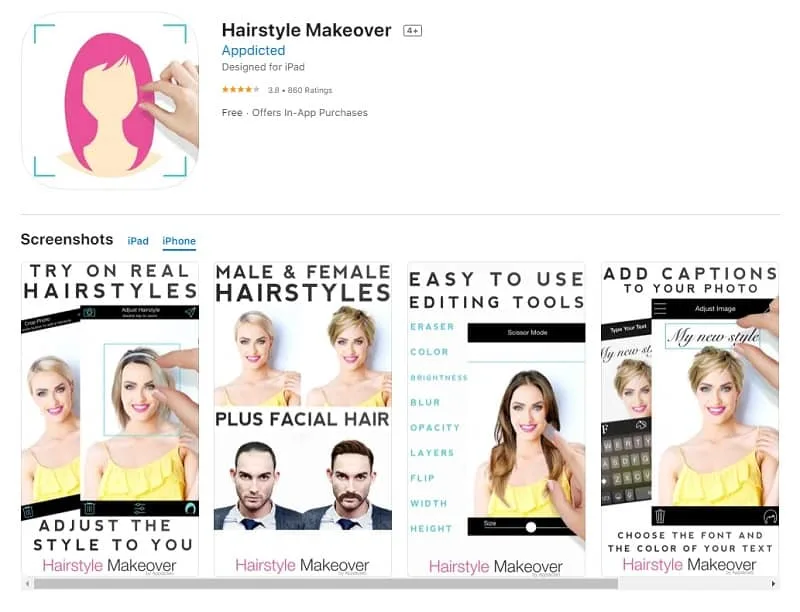The image size is (800, 612).
Task: Click the horizontal scrollbar thumb
Action: (326, 583)
